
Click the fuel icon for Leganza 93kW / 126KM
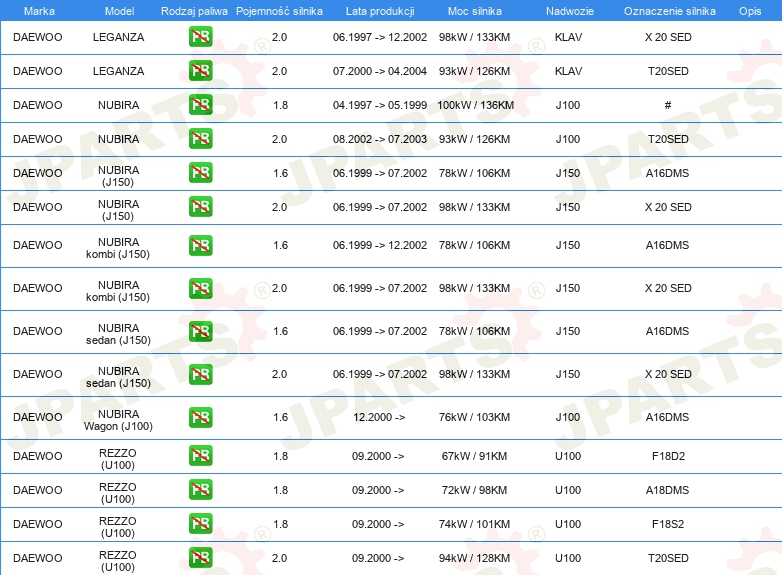pyautogui.click(x=200, y=71)
